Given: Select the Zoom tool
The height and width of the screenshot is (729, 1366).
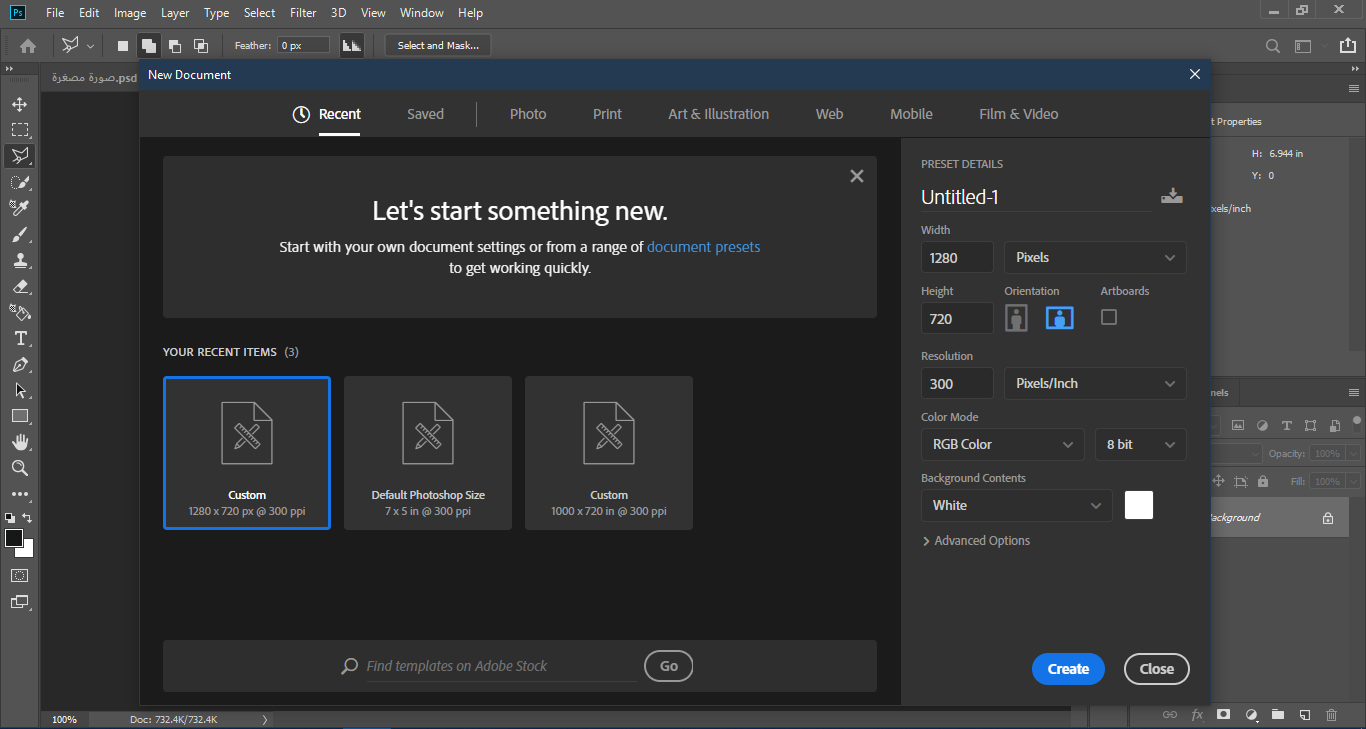Looking at the screenshot, I should click(x=20, y=468).
